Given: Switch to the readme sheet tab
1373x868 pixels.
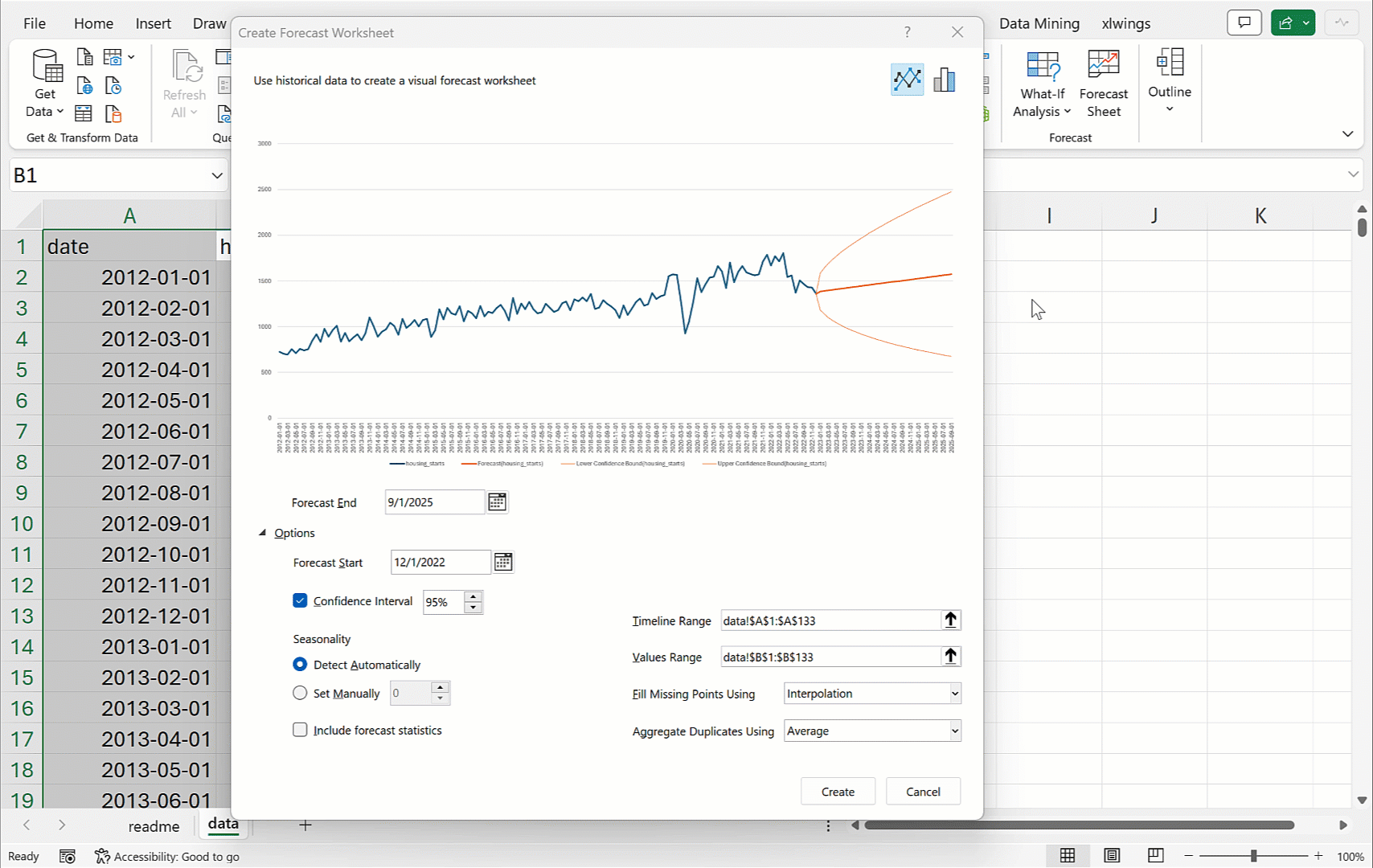Looking at the screenshot, I should [154, 826].
